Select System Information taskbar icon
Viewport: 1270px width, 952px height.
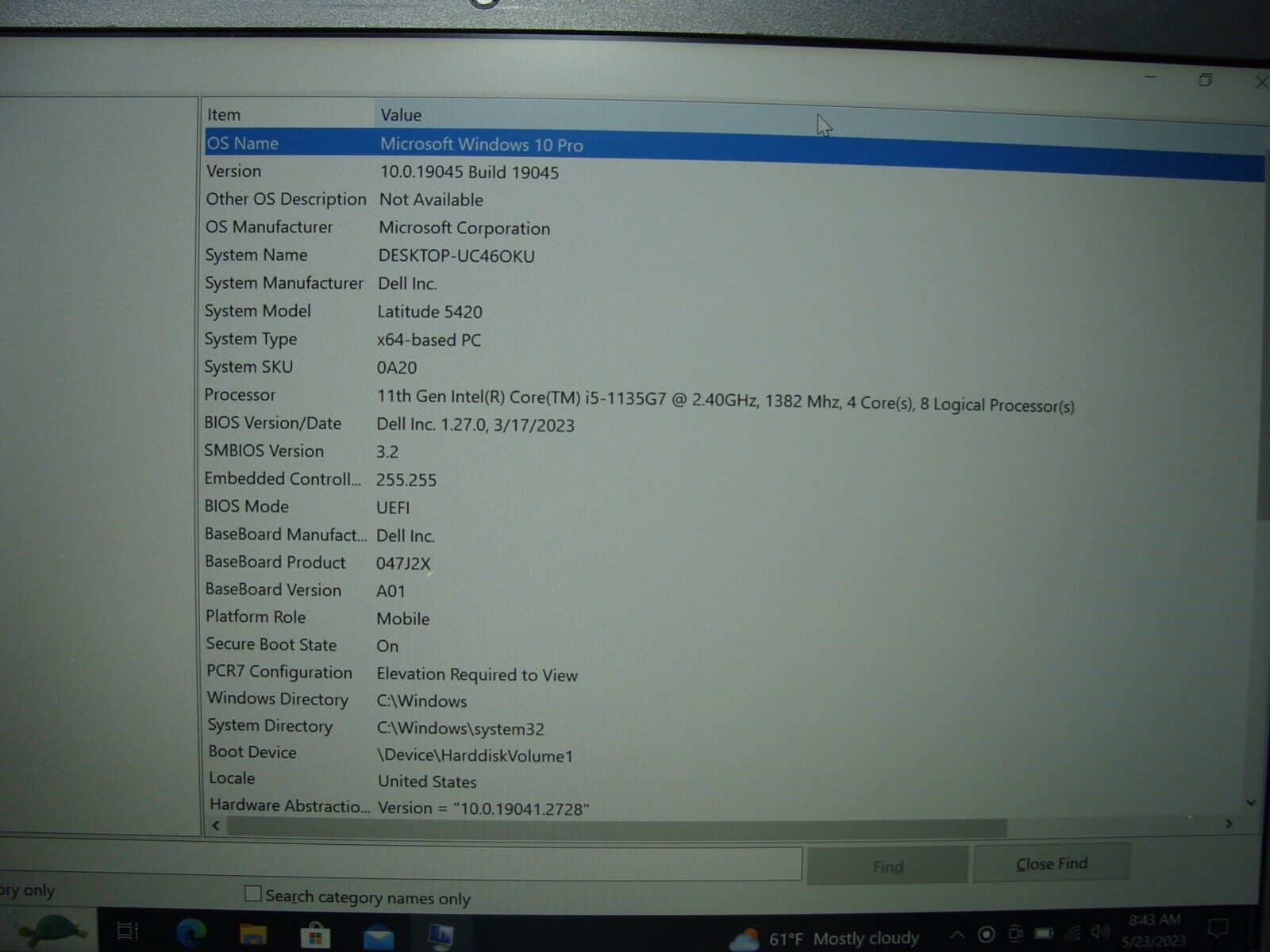(x=440, y=936)
